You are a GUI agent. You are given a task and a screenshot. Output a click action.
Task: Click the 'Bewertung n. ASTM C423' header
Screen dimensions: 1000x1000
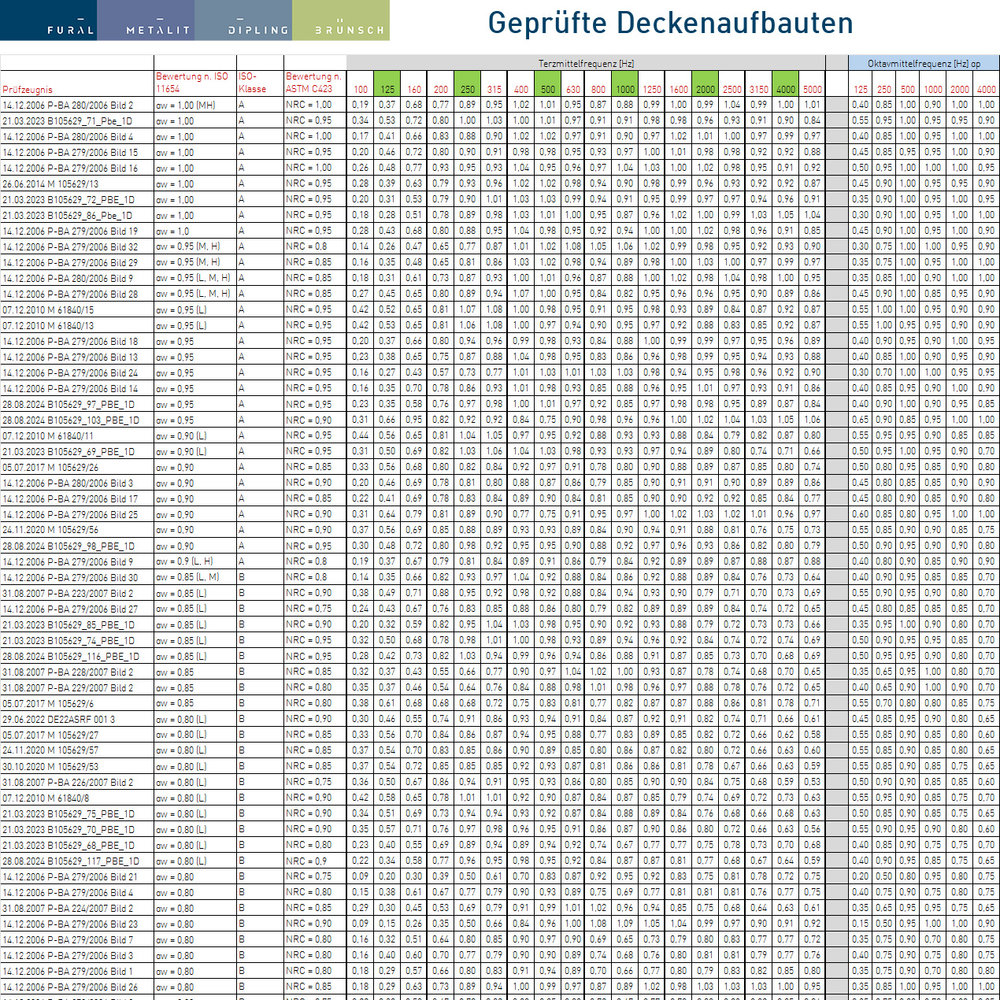pos(314,83)
